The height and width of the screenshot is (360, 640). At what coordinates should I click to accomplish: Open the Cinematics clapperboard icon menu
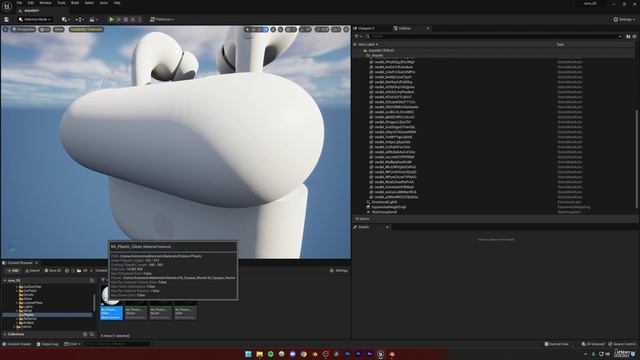[x=93, y=20]
